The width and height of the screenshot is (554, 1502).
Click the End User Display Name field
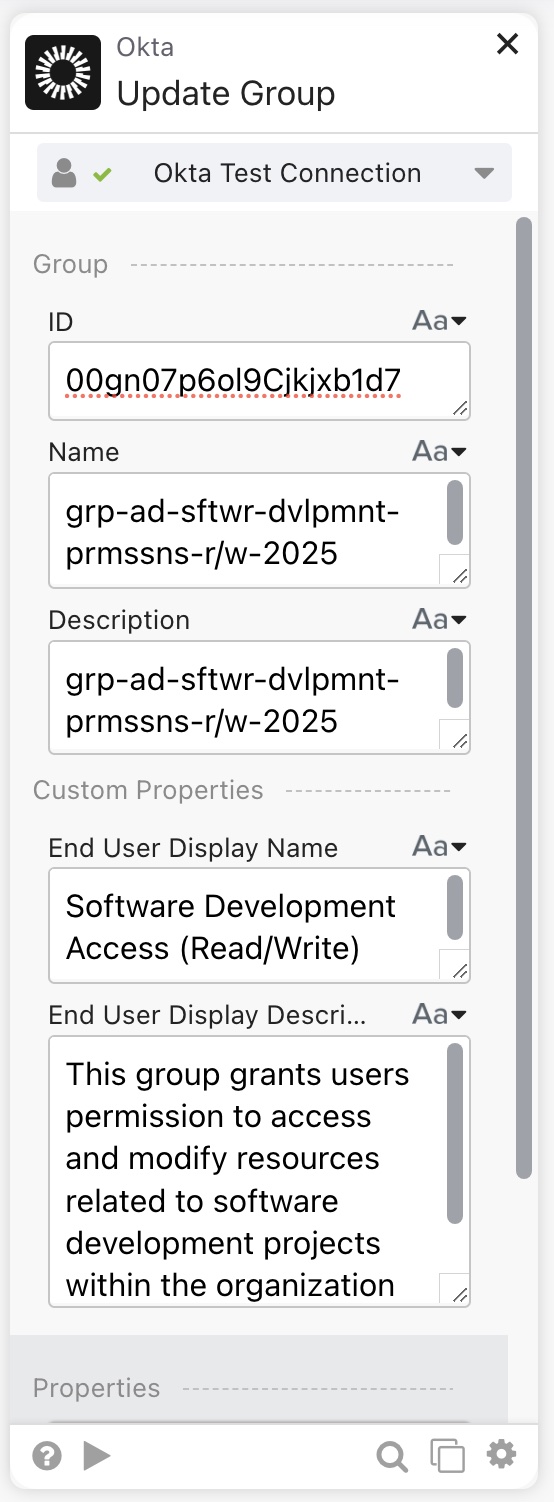coord(259,926)
